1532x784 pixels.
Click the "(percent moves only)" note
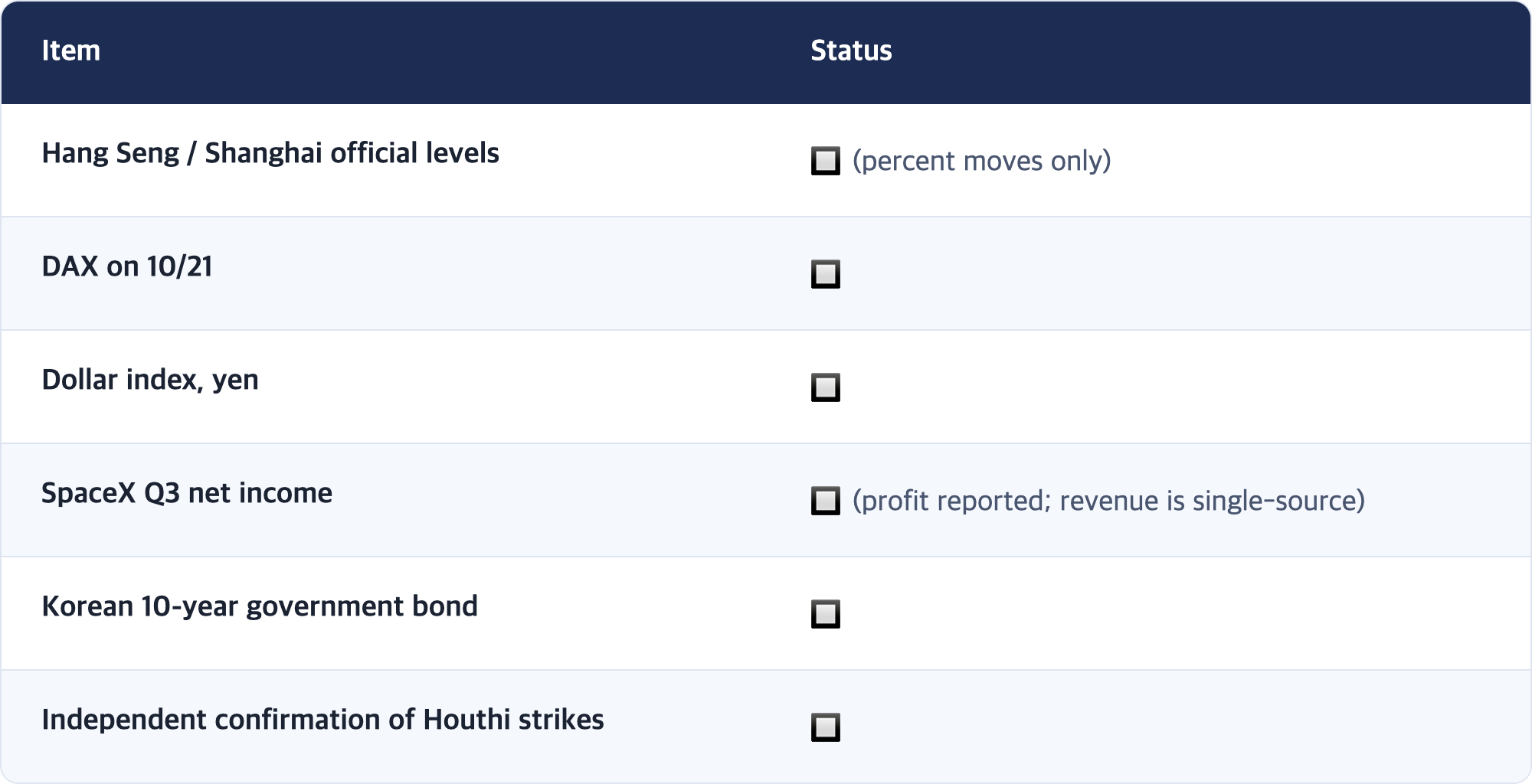pyautogui.click(x=981, y=161)
